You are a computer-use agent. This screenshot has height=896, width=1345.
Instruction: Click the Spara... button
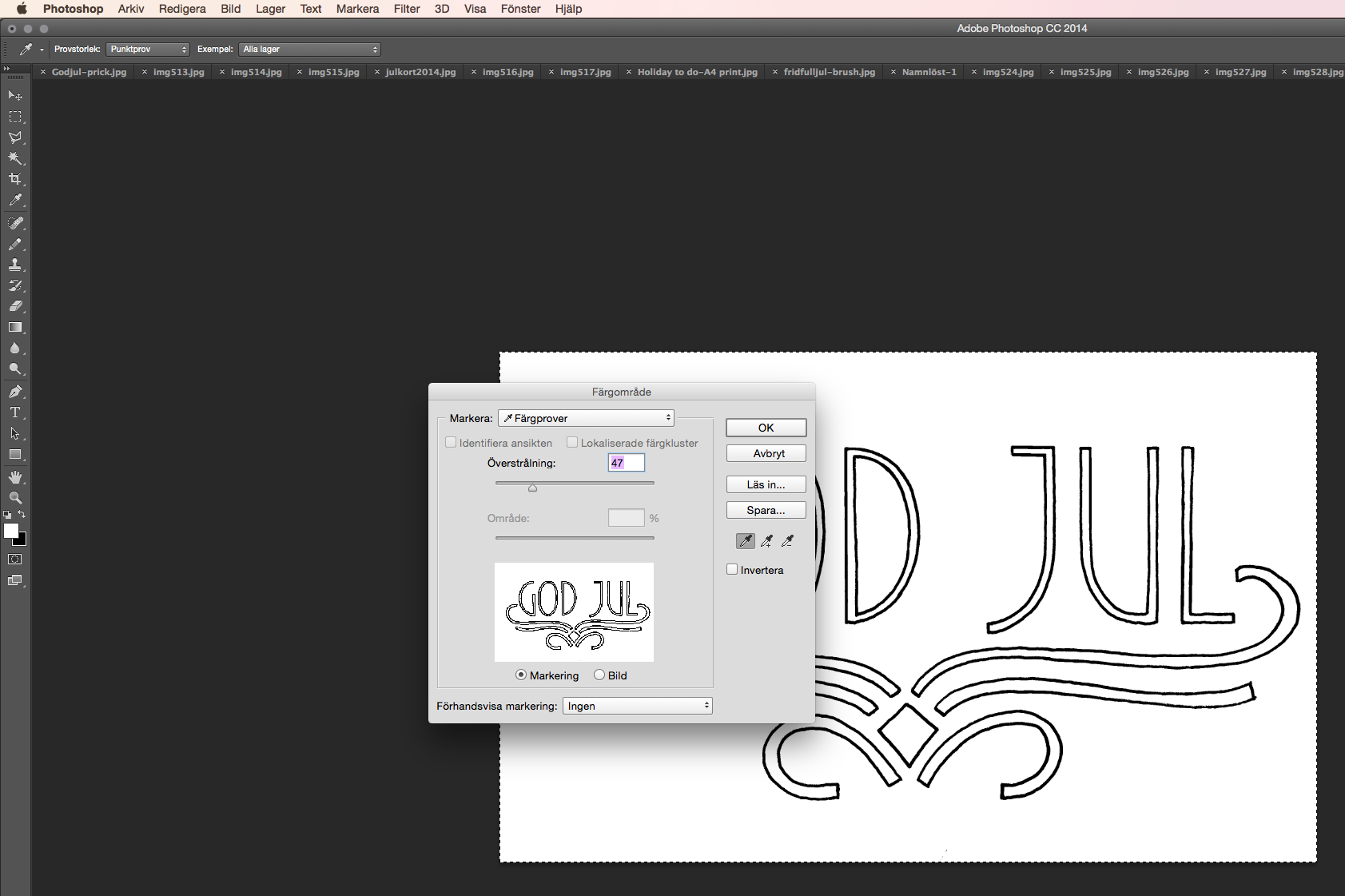[x=766, y=510]
